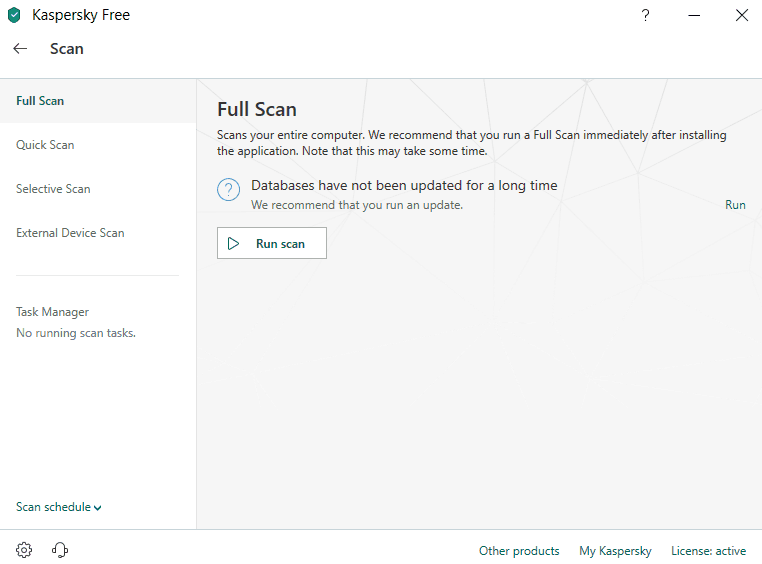Viewport: 762px width, 564px height.
Task: Click the database warning question-mark circle icon
Action: tap(228, 189)
